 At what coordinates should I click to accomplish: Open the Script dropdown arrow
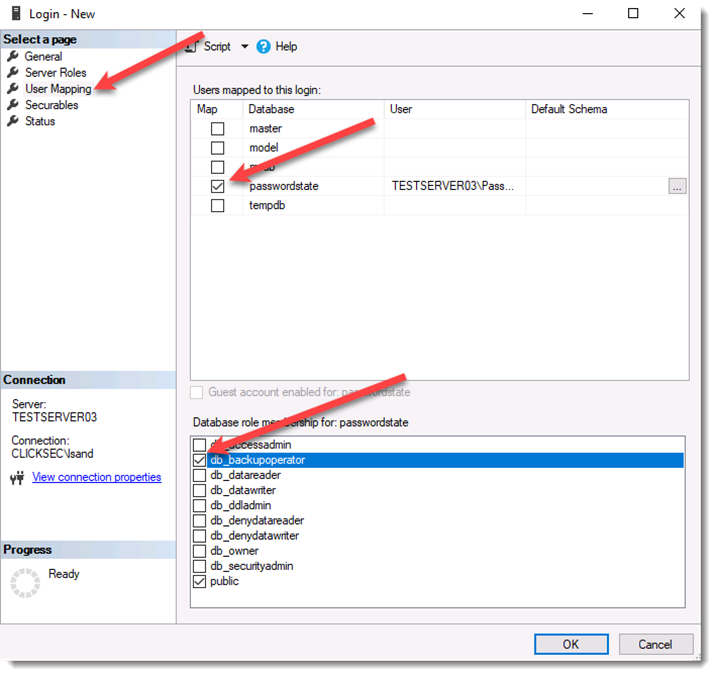pyautogui.click(x=245, y=47)
